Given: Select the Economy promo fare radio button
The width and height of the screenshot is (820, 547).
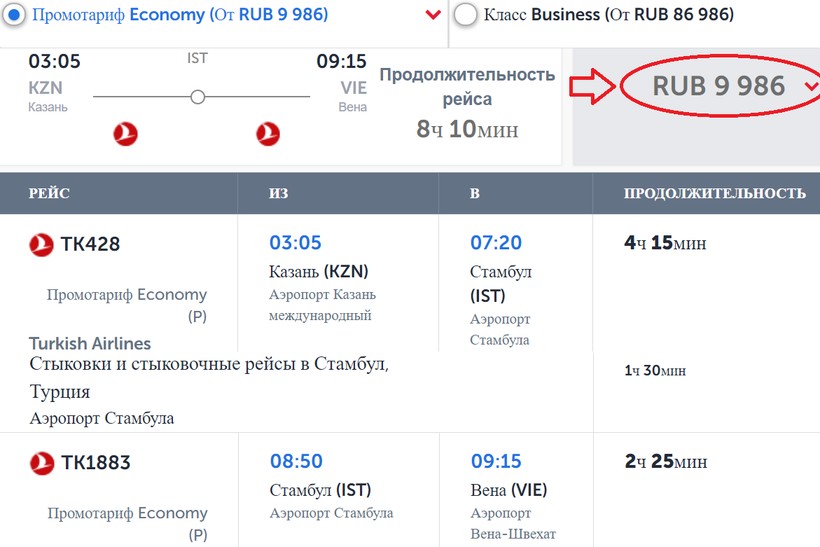Looking at the screenshot, I should point(16,16).
